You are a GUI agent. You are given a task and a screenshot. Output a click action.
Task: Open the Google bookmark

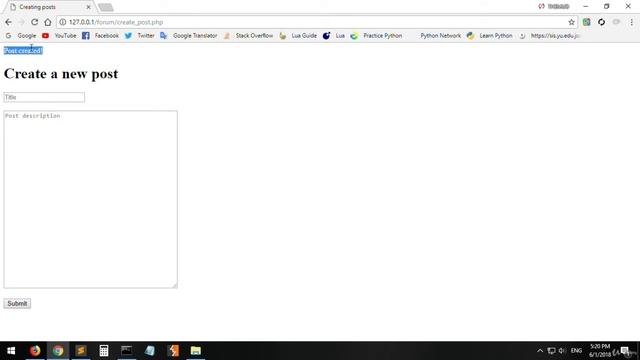pos(20,36)
